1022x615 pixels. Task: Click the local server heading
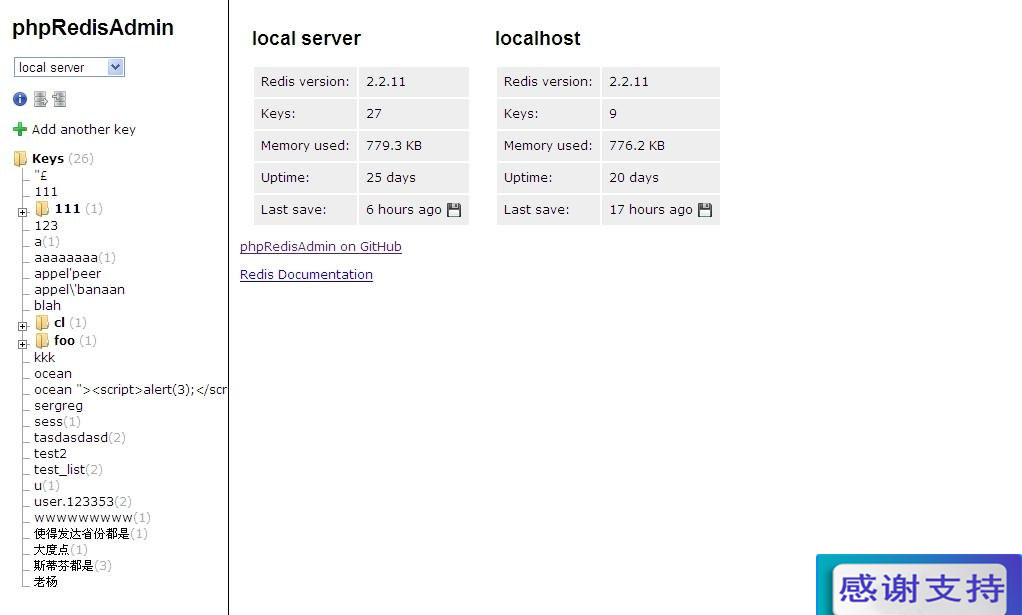pos(306,38)
